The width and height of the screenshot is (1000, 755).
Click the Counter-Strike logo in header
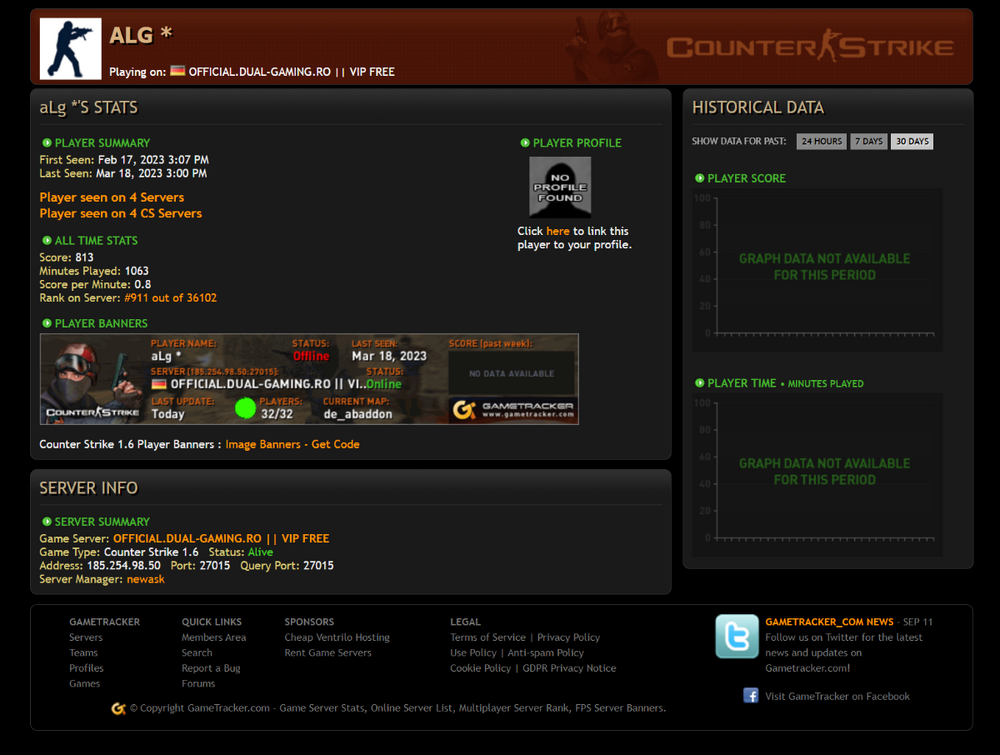coord(810,47)
